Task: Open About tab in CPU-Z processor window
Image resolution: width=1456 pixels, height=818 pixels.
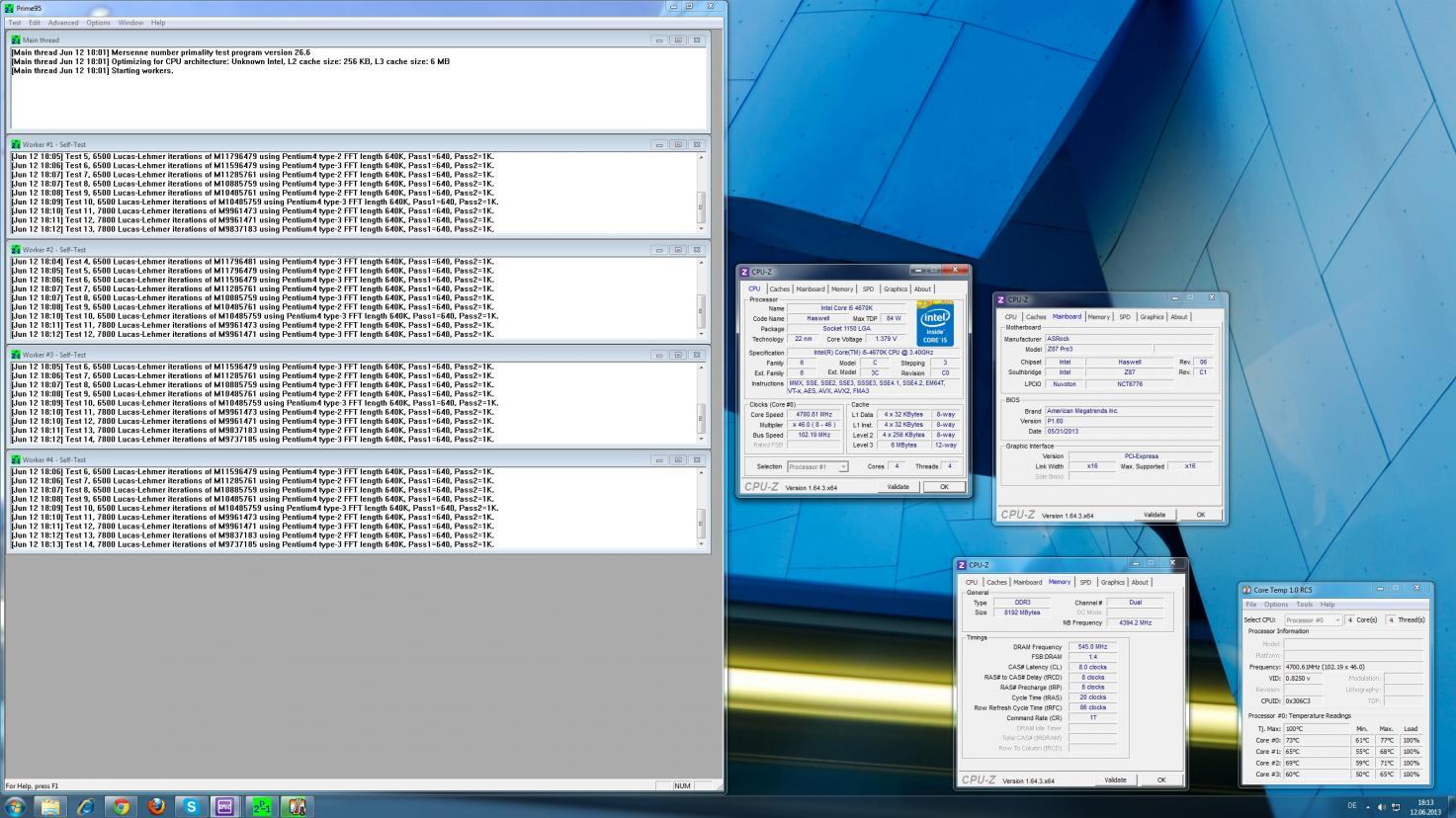Action: pos(922,288)
